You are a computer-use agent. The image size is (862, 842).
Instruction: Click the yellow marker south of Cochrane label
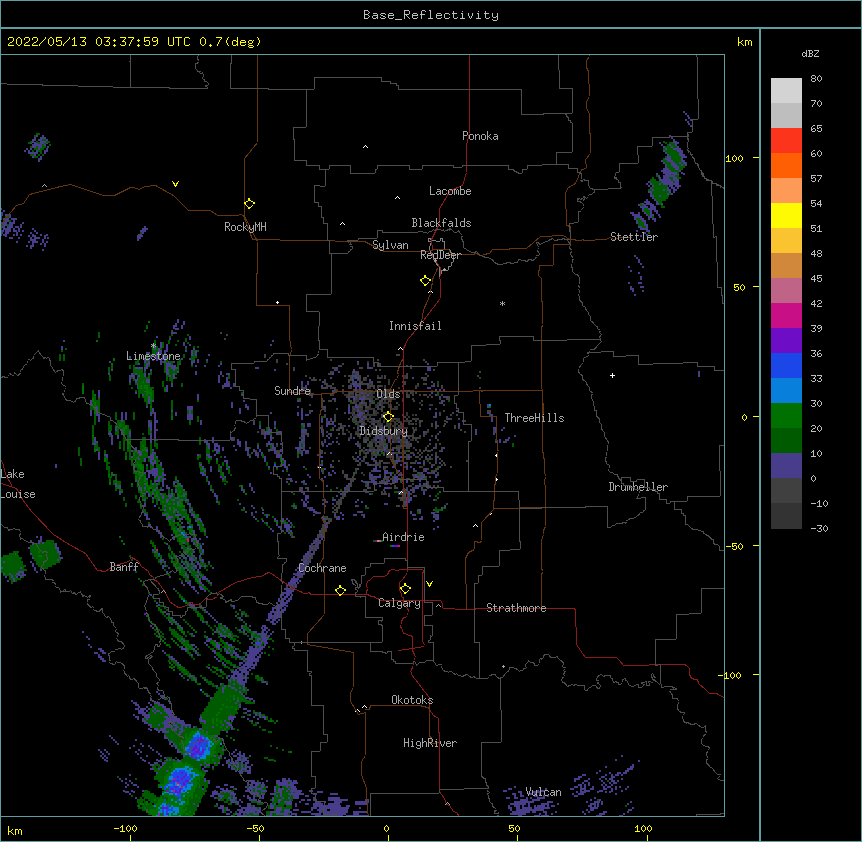(340, 590)
